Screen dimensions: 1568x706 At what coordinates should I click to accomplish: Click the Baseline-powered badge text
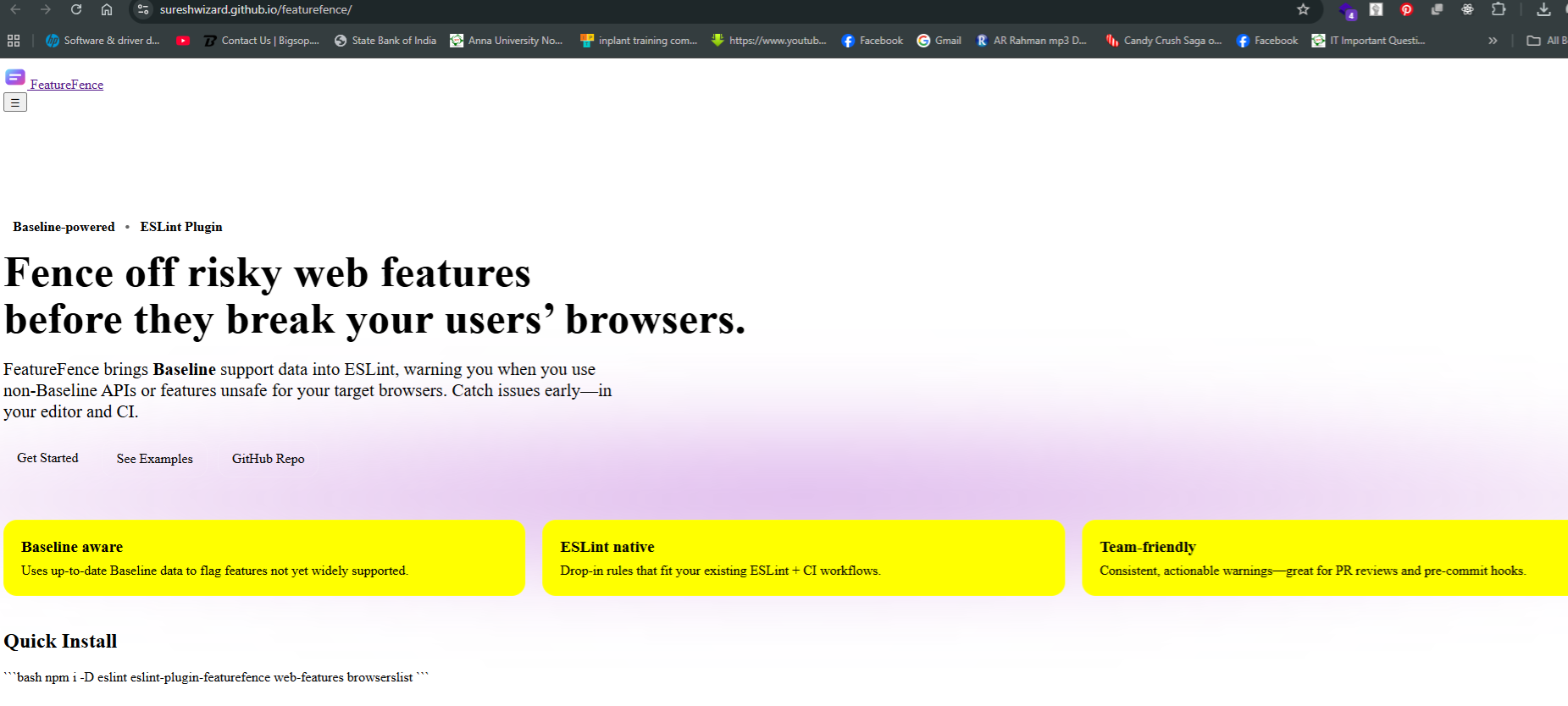pyautogui.click(x=64, y=227)
